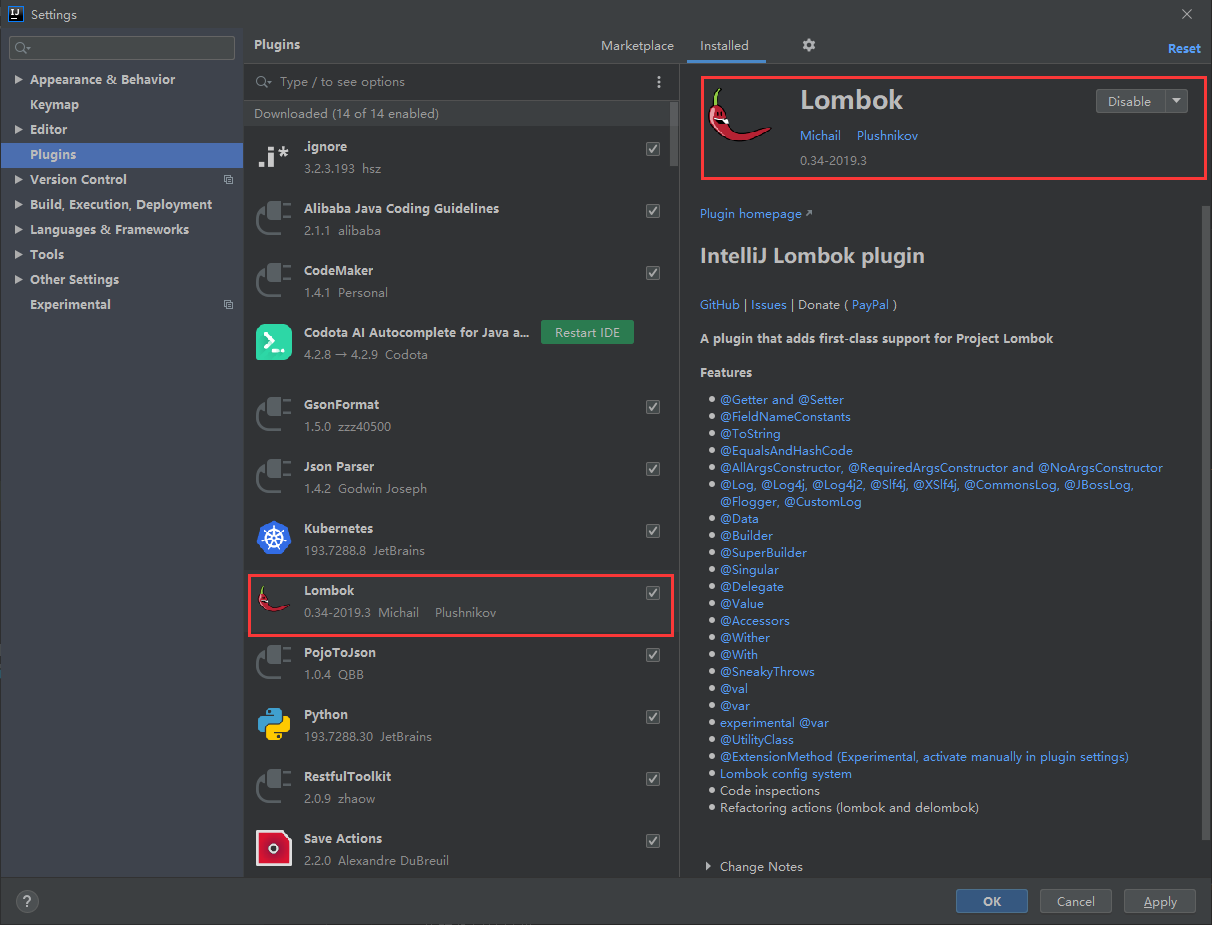Expand the Editor settings tree arrow

[19, 130]
